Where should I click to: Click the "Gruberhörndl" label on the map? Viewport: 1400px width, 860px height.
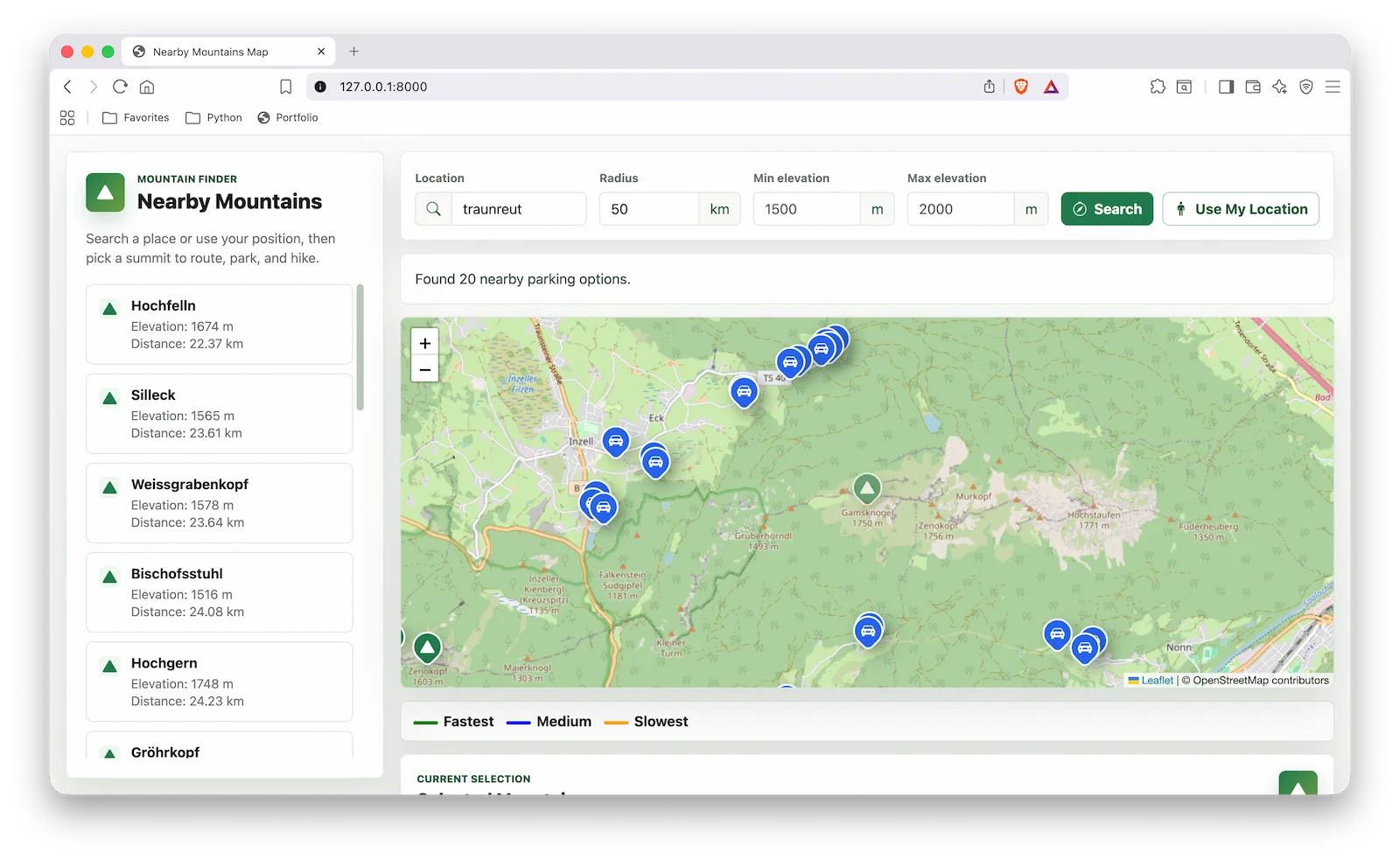coord(763,536)
